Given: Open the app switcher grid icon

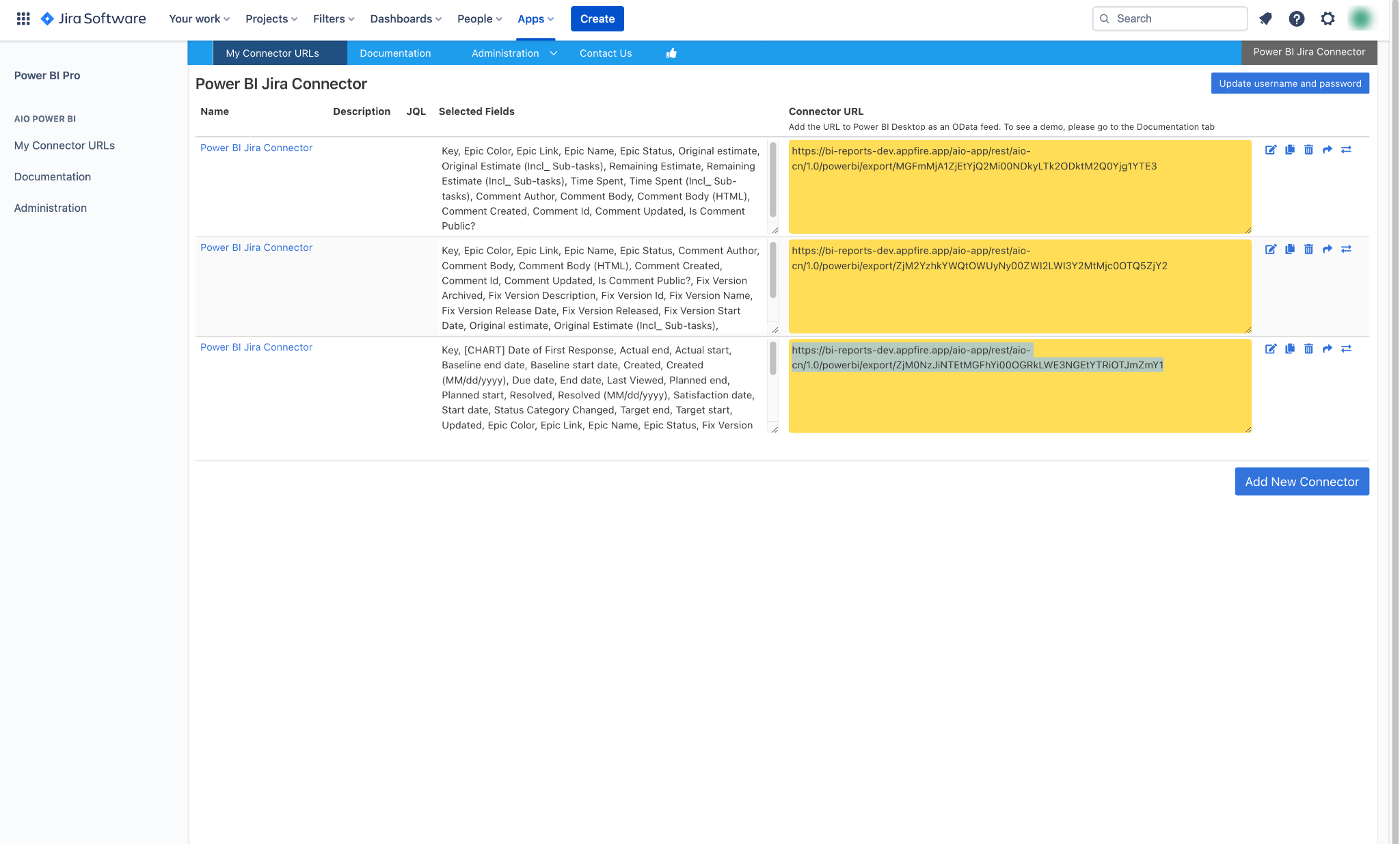Looking at the screenshot, I should point(24,18).
